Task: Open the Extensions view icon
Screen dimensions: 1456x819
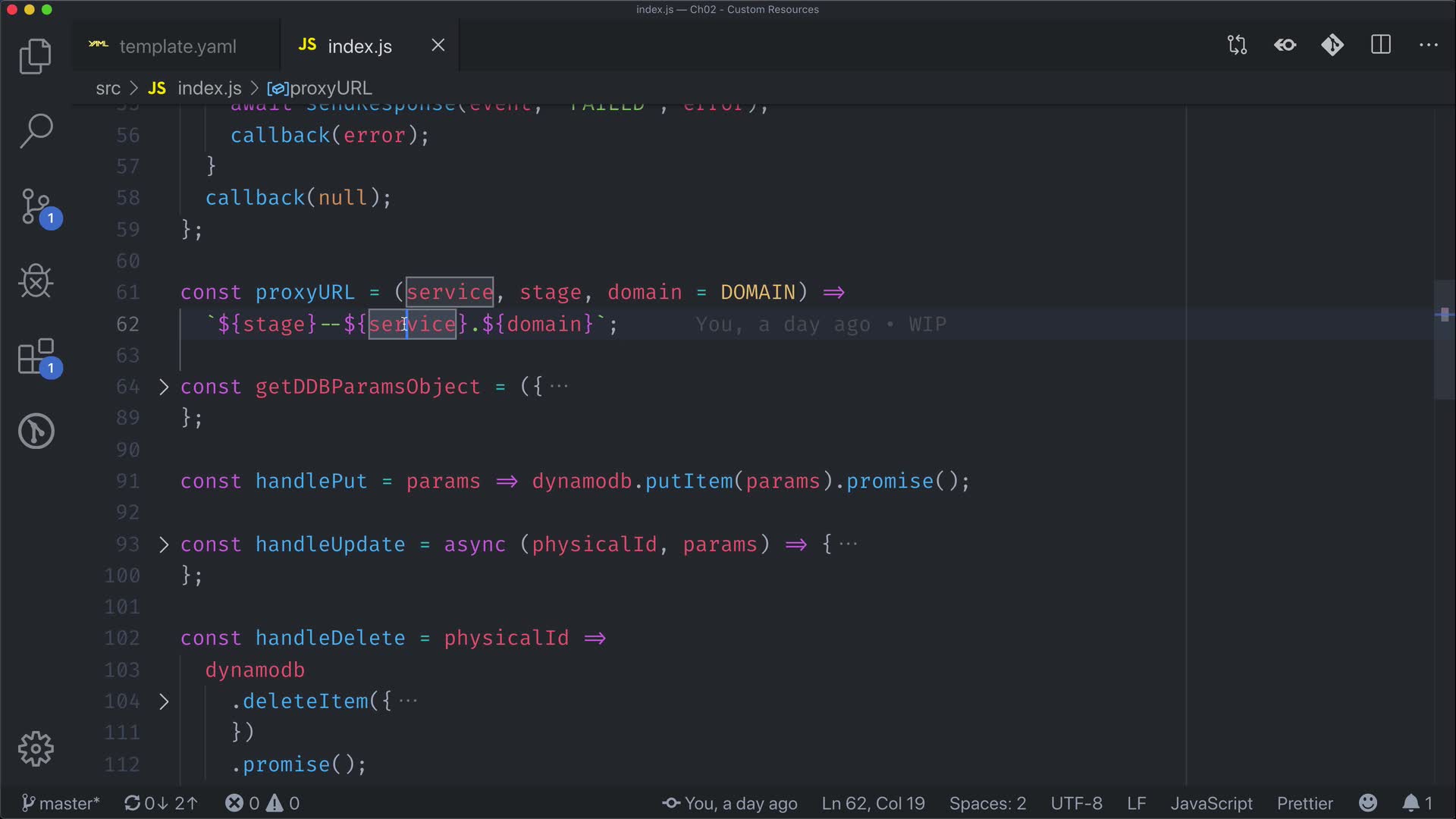Action: pos(36,356)
